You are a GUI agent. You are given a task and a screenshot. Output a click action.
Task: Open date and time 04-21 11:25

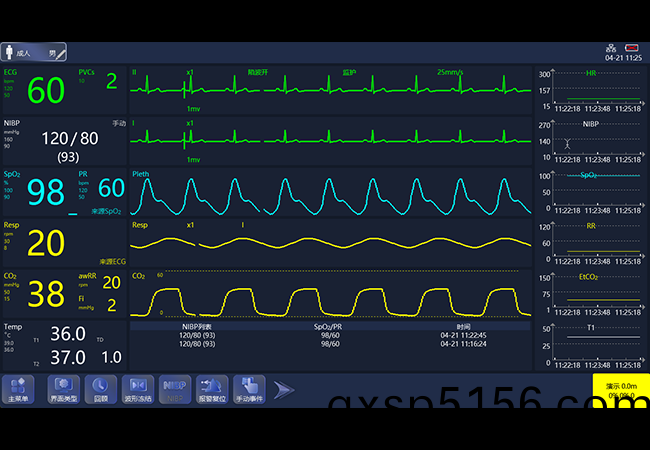623,58
